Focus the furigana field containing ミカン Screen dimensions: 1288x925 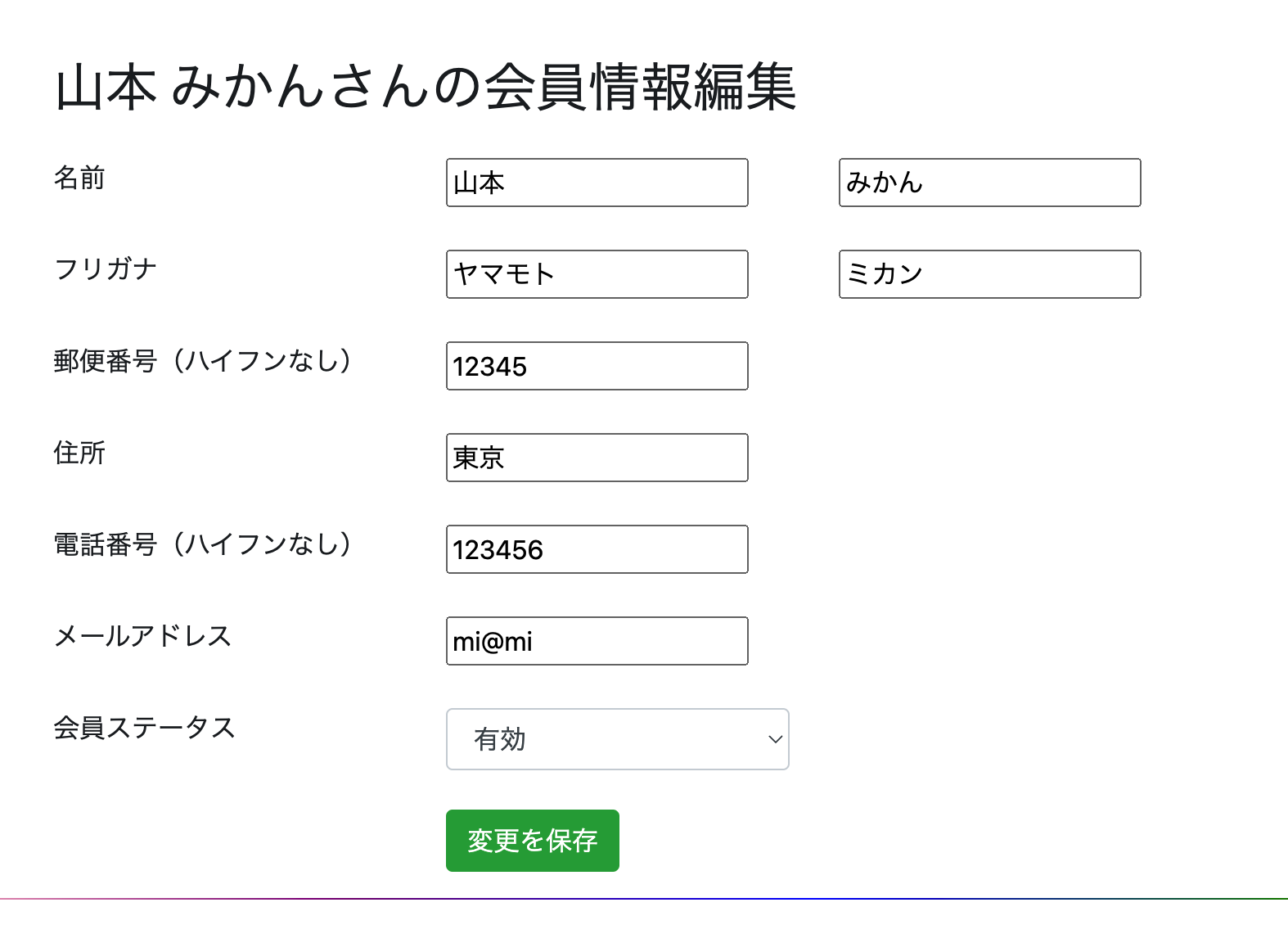989,274
